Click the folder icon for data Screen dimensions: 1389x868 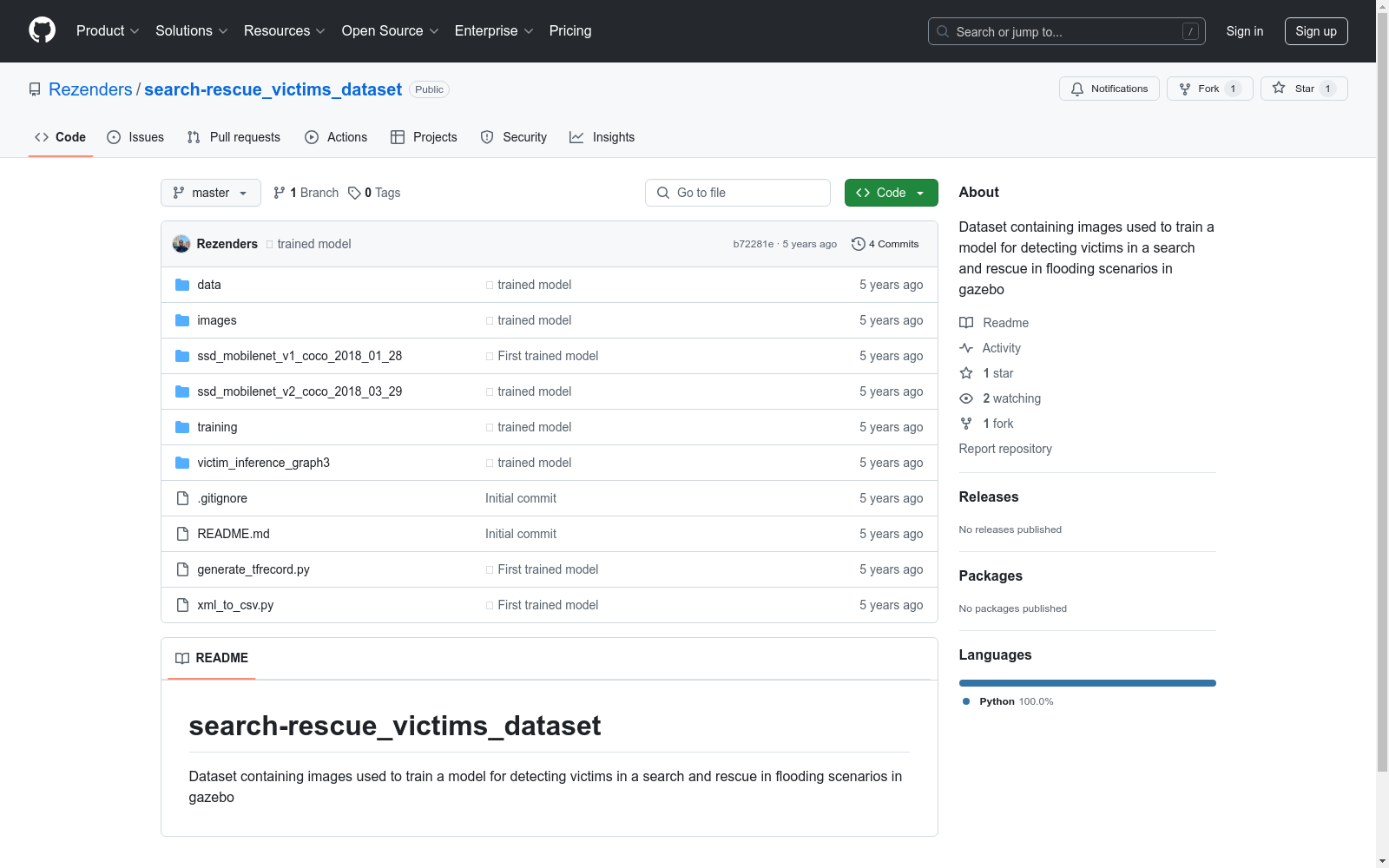182,285
